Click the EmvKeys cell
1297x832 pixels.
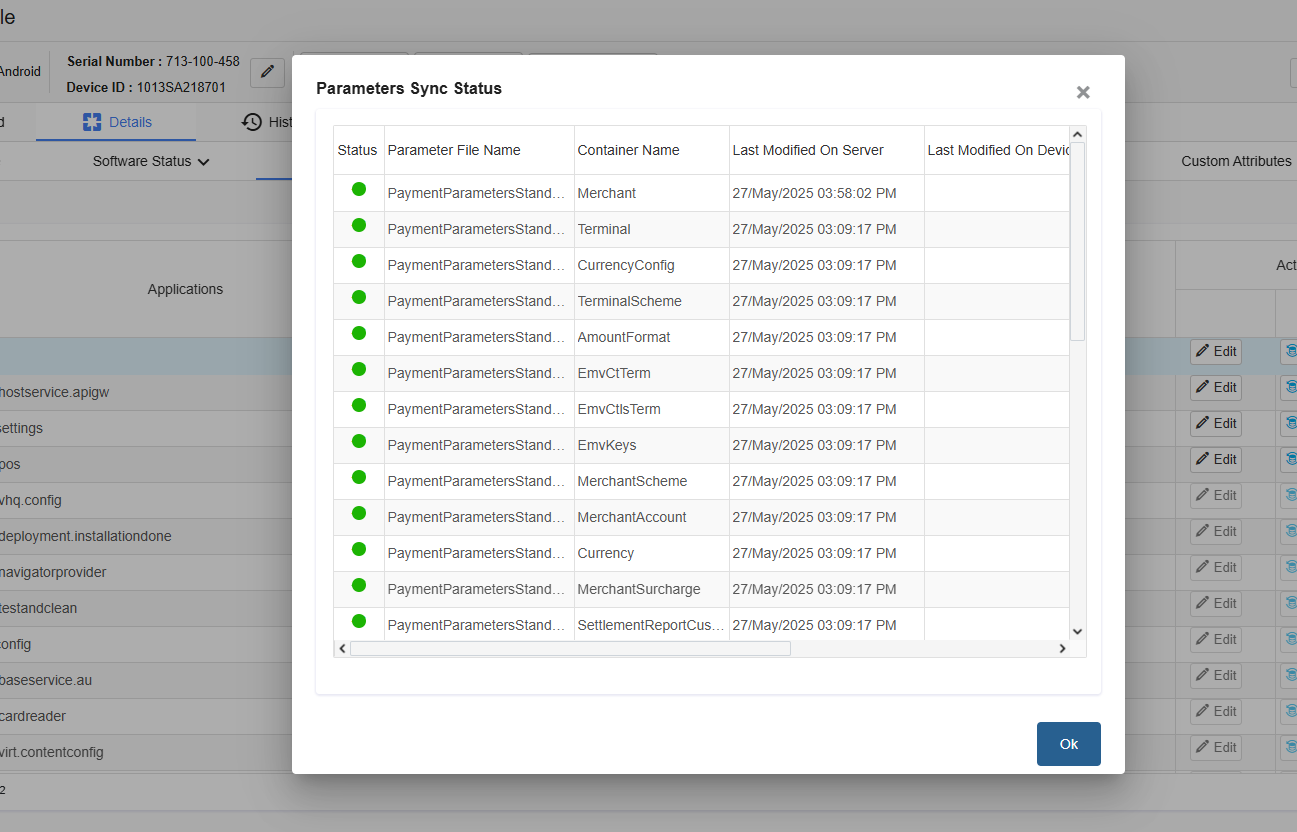click(x=652, y=445)
